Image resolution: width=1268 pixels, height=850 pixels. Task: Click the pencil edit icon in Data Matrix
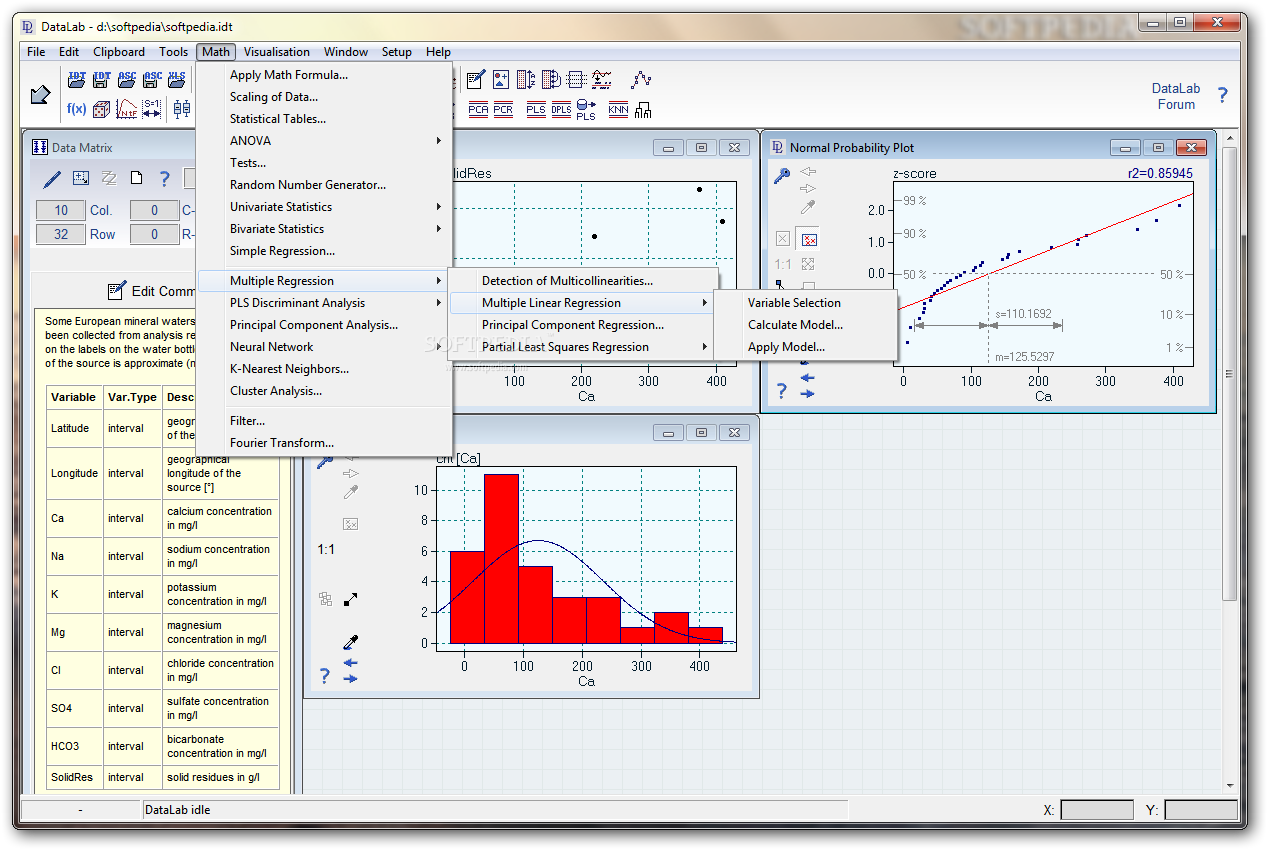point(52,179)
